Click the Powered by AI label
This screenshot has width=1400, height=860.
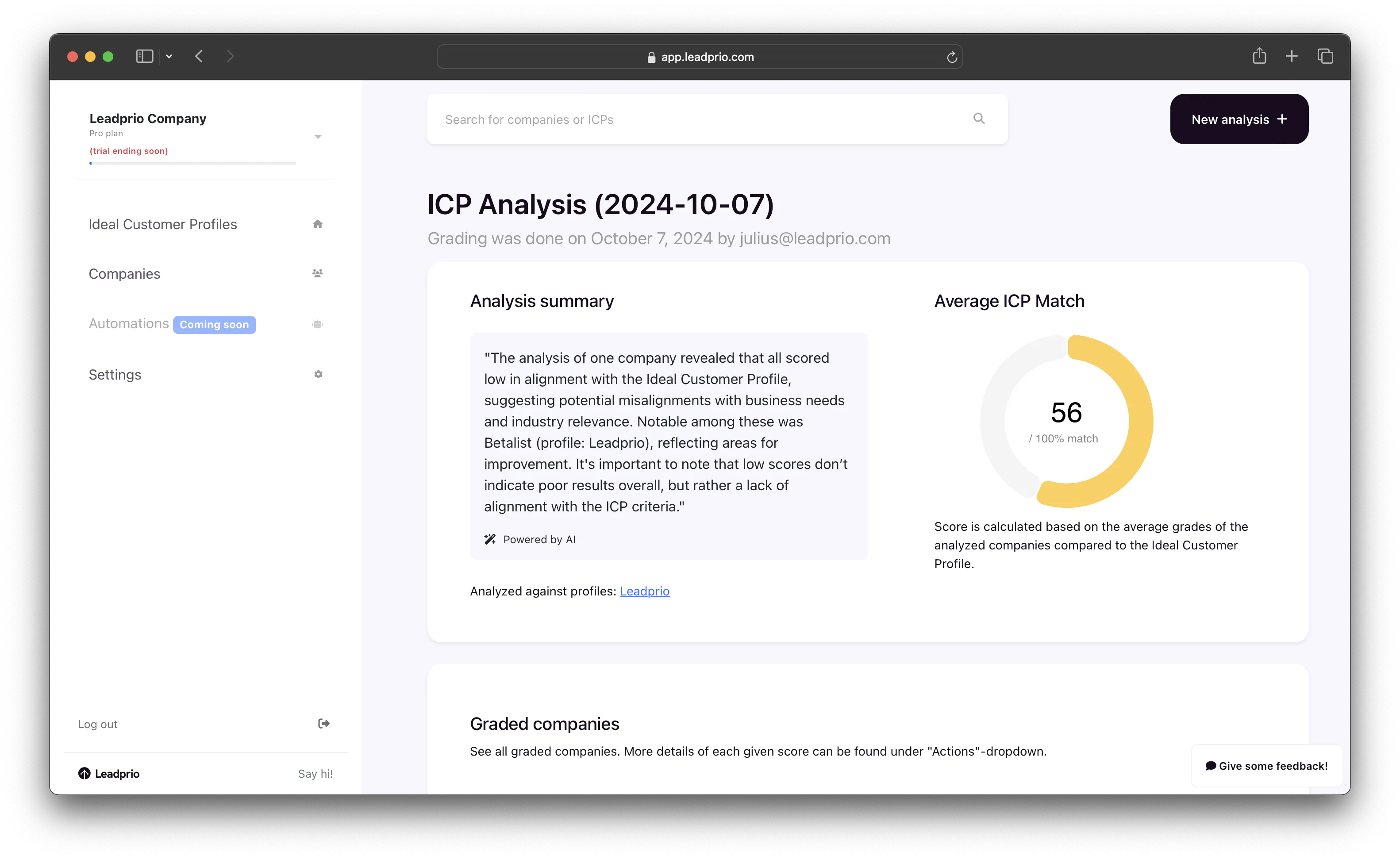tap(539, 539)
